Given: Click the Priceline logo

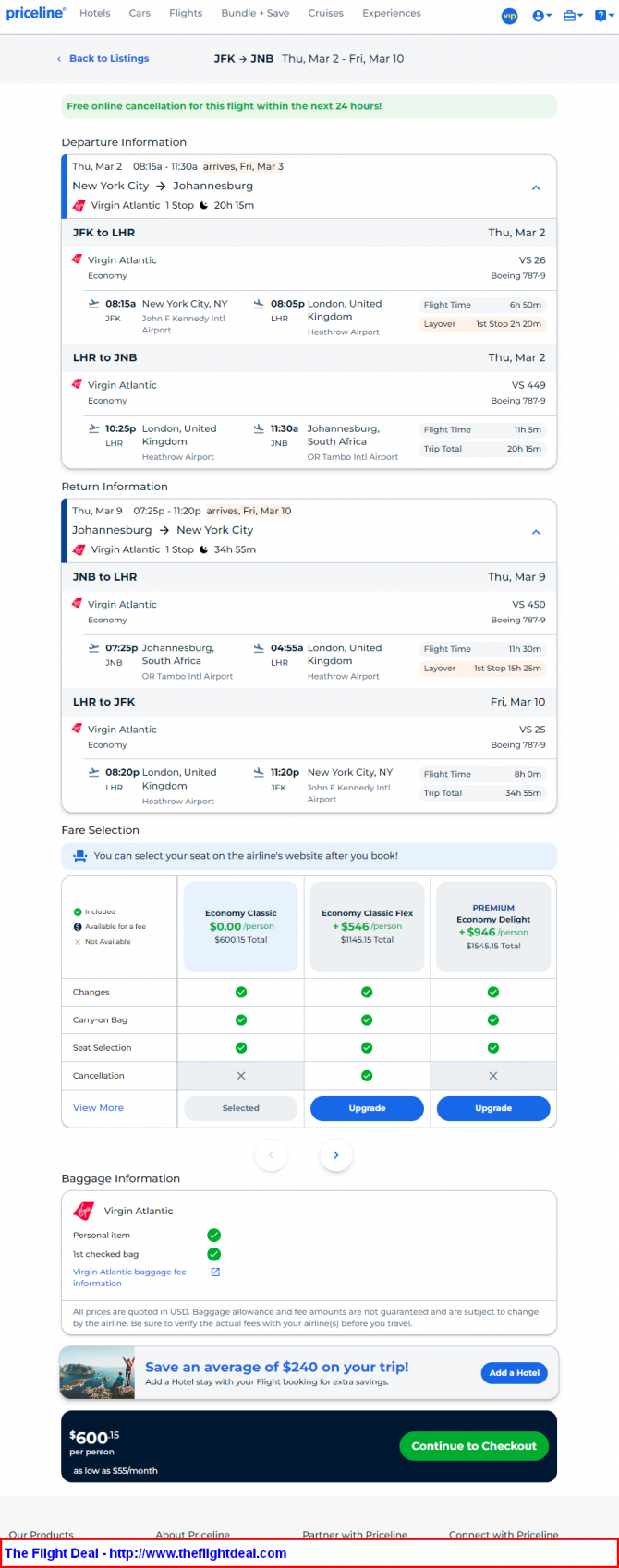Looking at the screenshot, I should point(36,13).
